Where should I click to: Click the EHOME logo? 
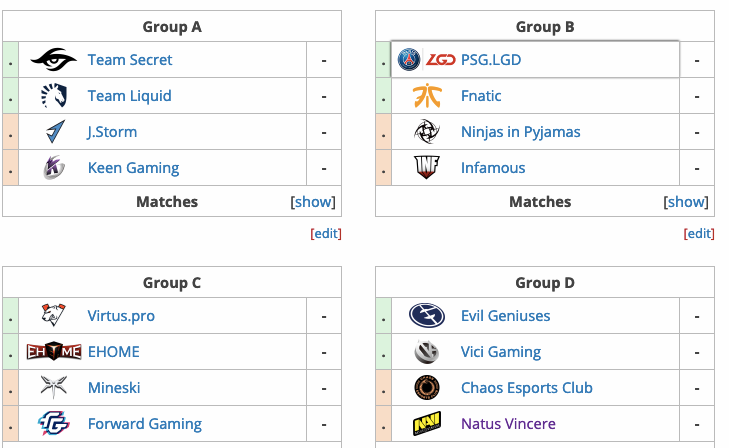(x=54, y=351)
